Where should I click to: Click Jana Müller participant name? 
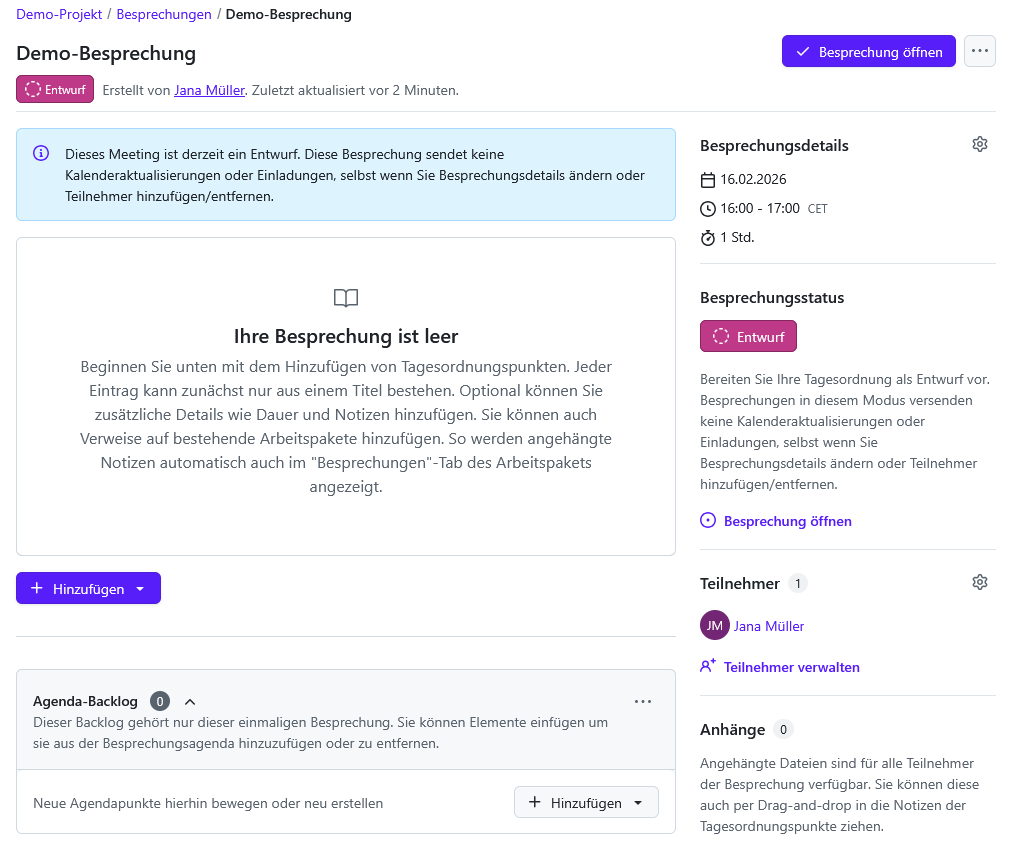[769, 626]
